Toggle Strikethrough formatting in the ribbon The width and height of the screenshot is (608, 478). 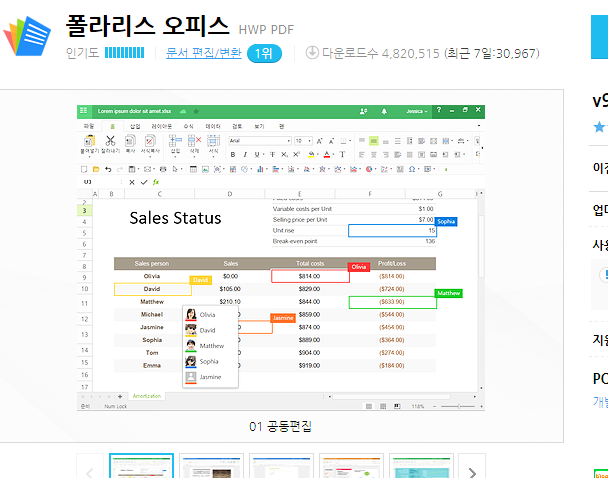273,155
